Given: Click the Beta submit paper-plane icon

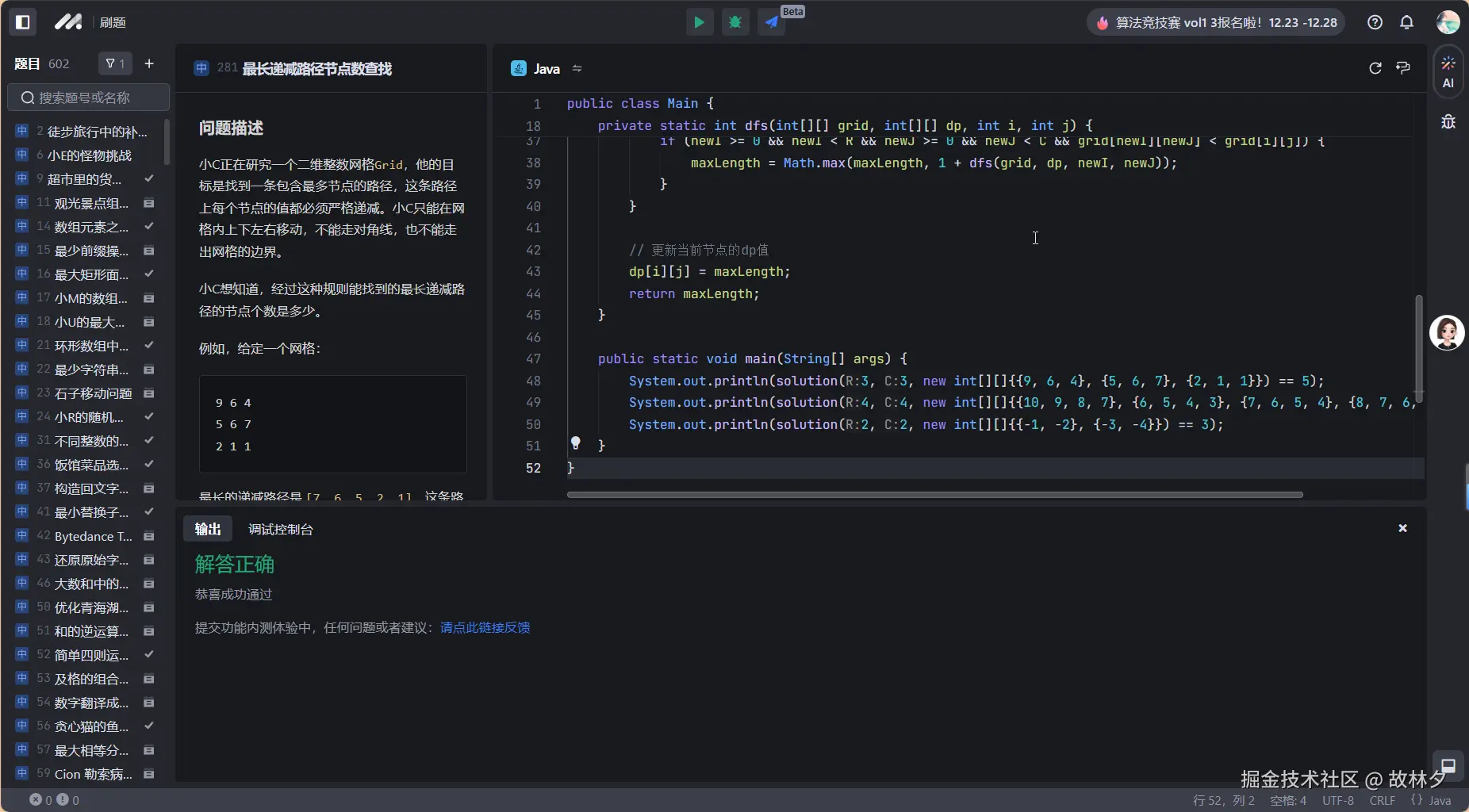Looking at the screenshot, I should pyautogui.click(x=772, y=22).
